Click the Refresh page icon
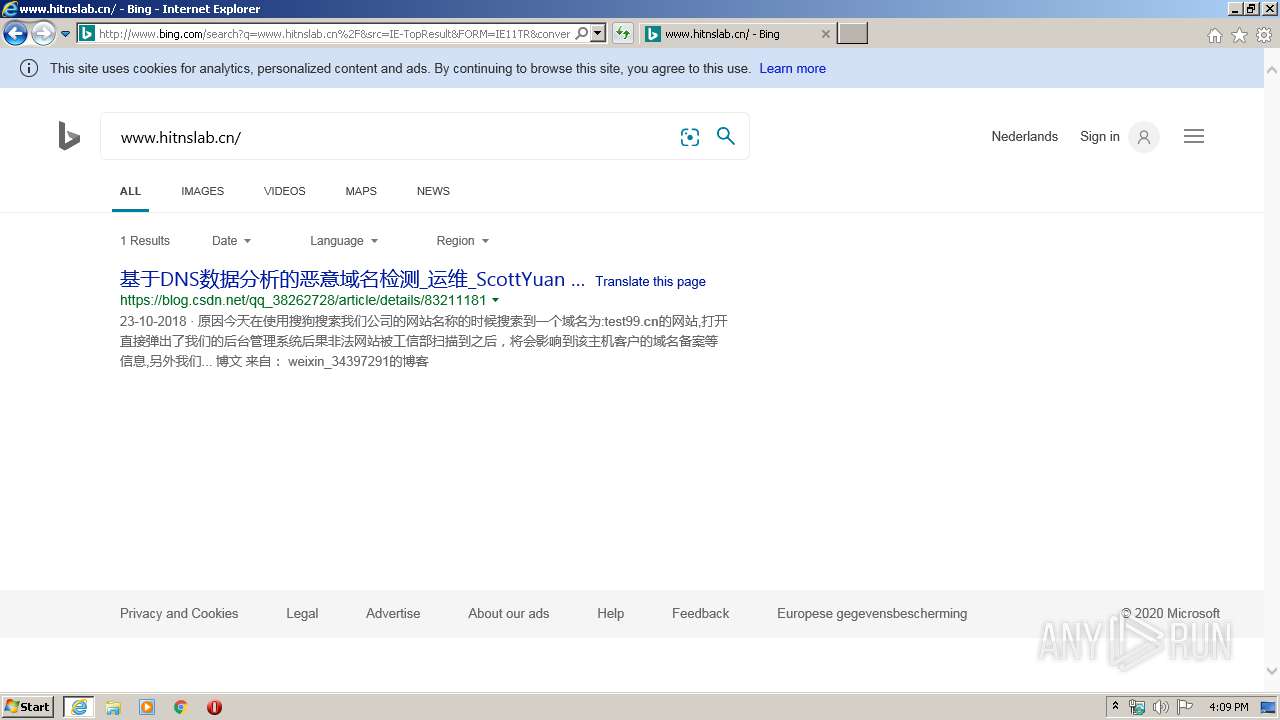The height and width of the screenshot is (720, 1280). (623, 34)
